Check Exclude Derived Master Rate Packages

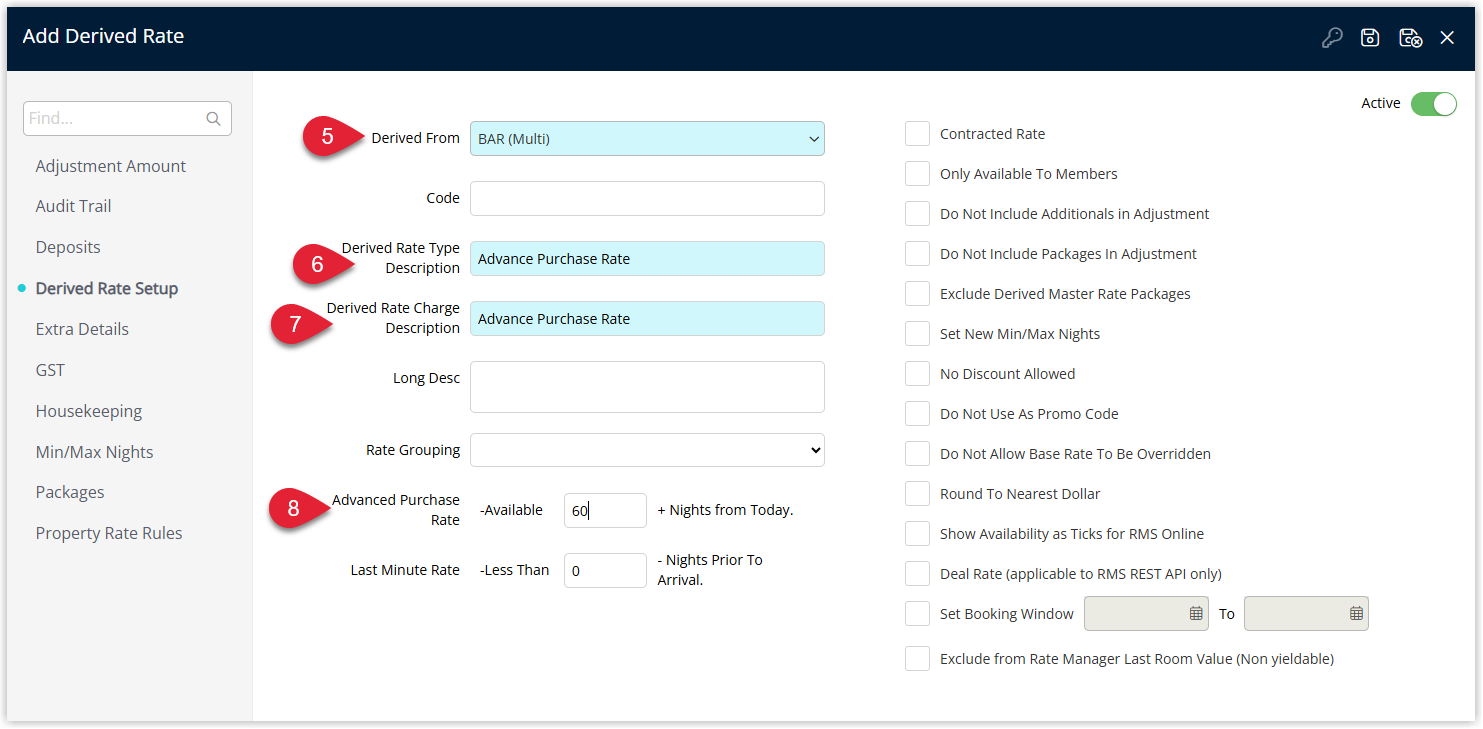click(917, 294)
